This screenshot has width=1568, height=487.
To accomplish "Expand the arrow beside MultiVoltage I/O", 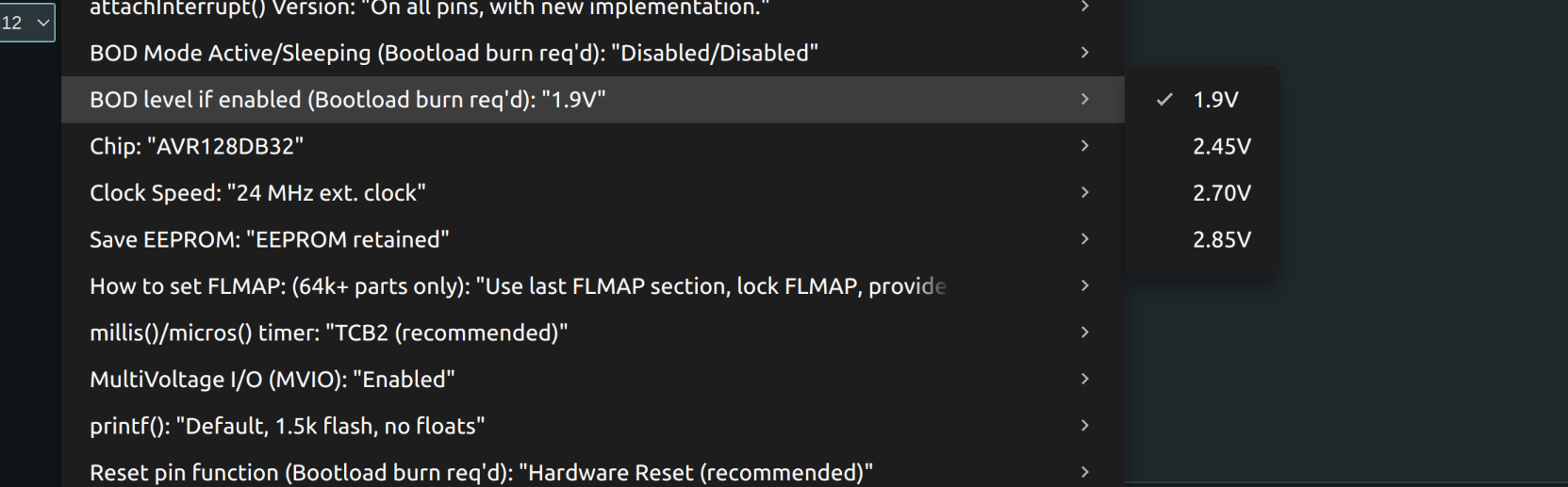I will [1084, 379].
